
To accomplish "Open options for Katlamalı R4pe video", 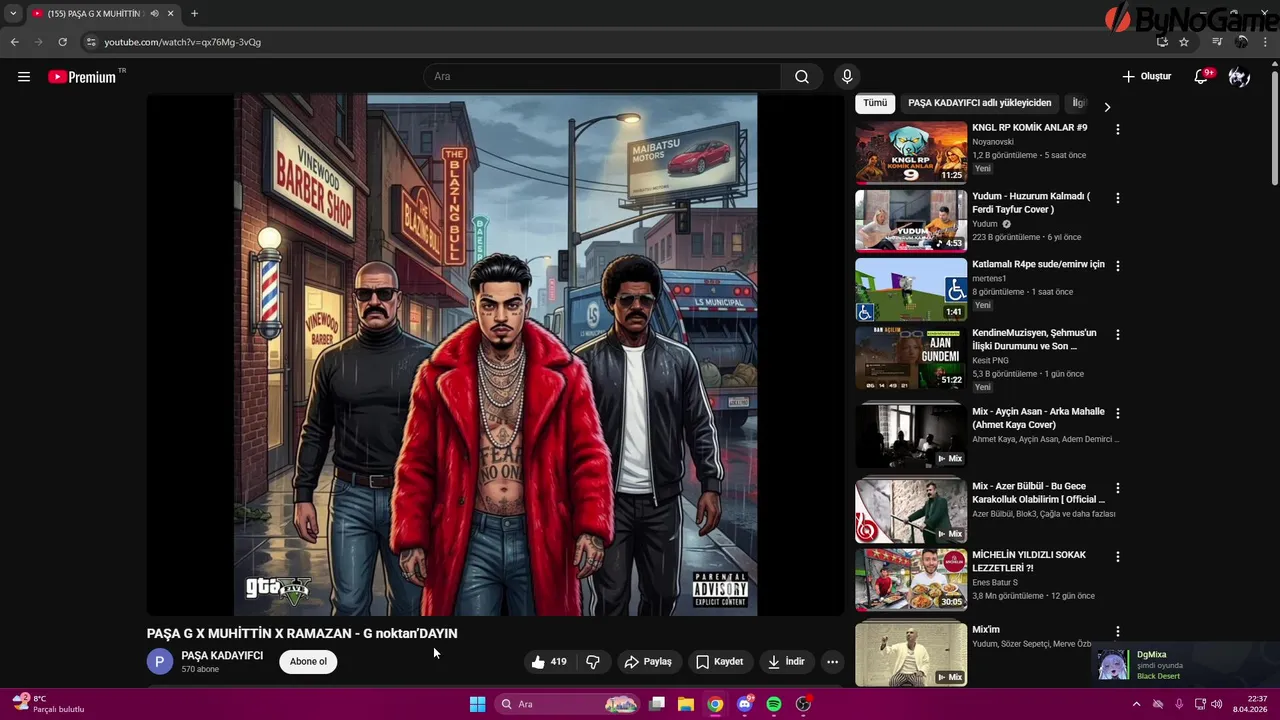I will (1118, 266).
